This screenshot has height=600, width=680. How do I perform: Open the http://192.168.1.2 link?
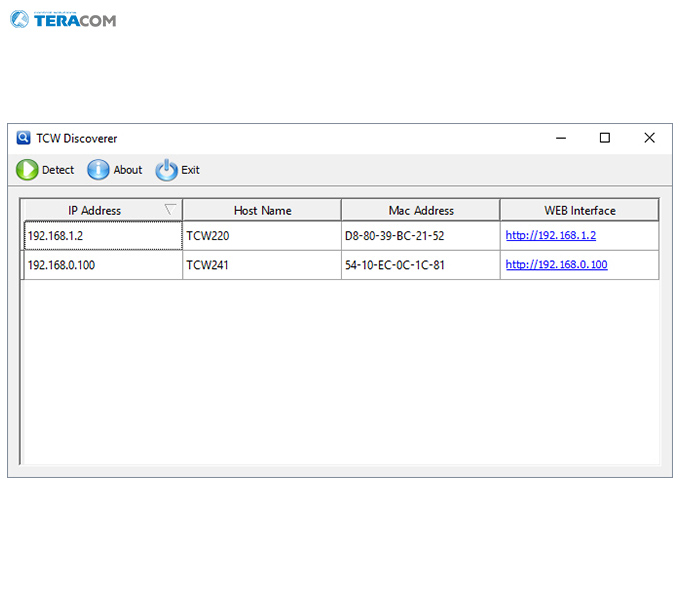tap(550, 236)
